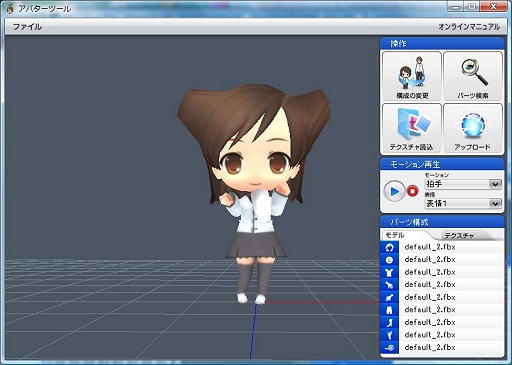This screenshot has height=365, width=512.
Task: Collapse the 操作 panel header
Action: point(442,43)
